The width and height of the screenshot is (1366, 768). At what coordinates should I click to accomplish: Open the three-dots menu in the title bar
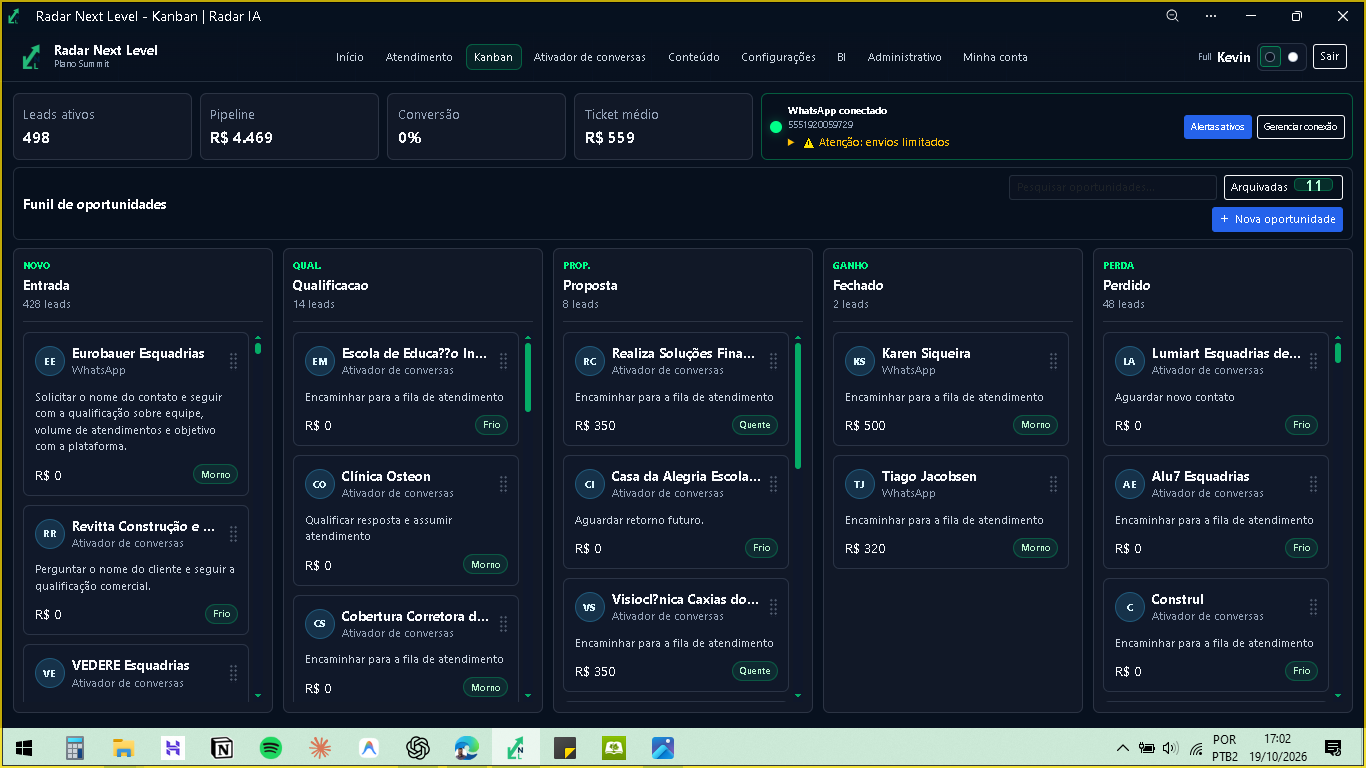pyautogui.click(x=1211, y=16)
